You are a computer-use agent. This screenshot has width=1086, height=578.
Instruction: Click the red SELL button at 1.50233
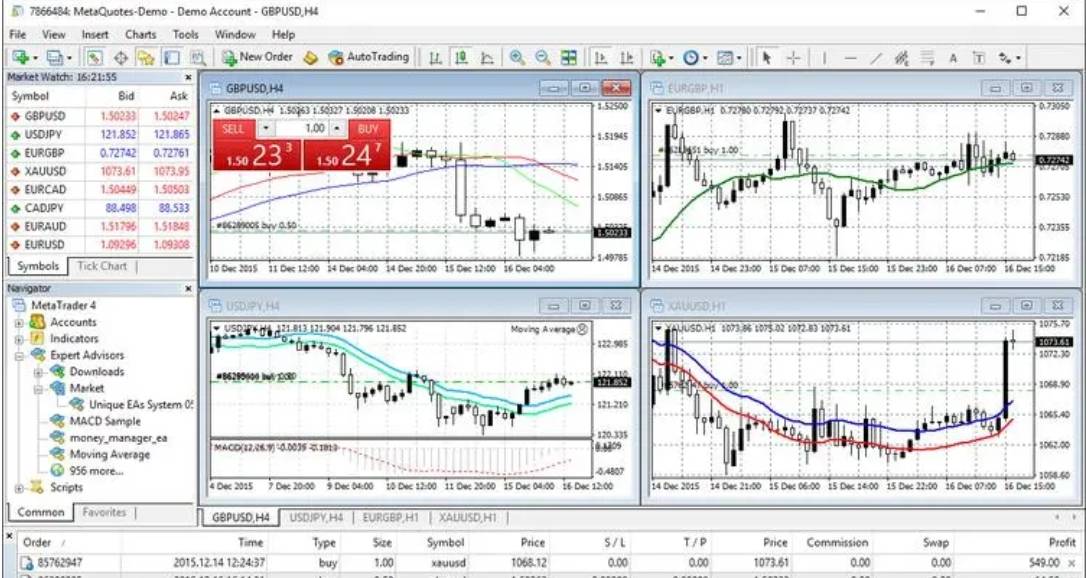coord(257,145)
